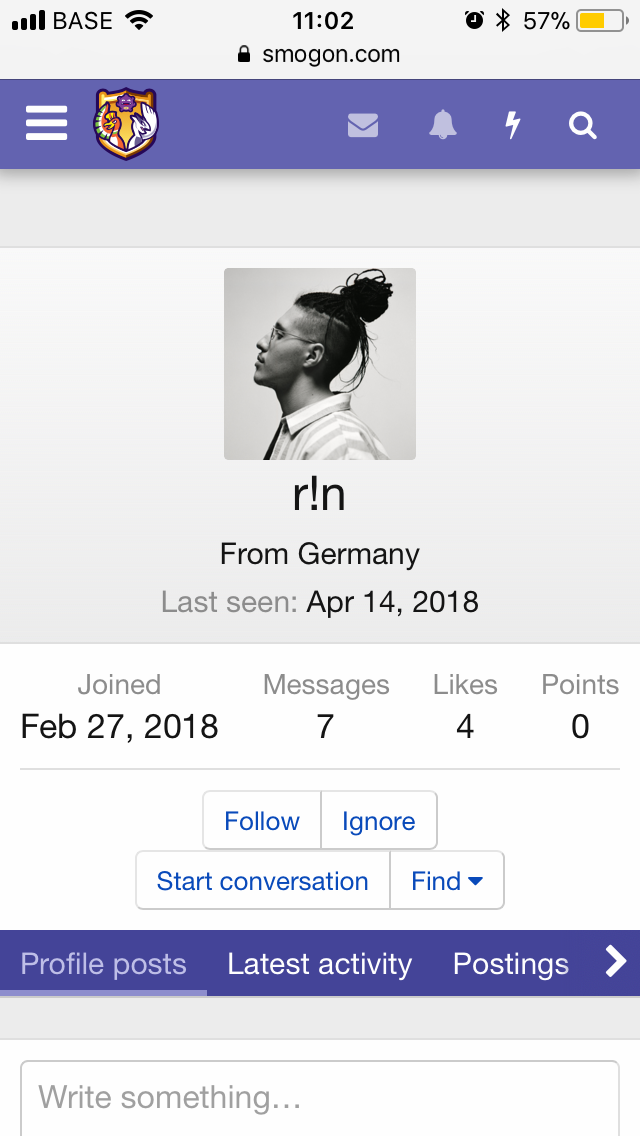The image size is (640, 1136).
Task: Focus the 'Write something…' text box
Action: pos(320,1098)
